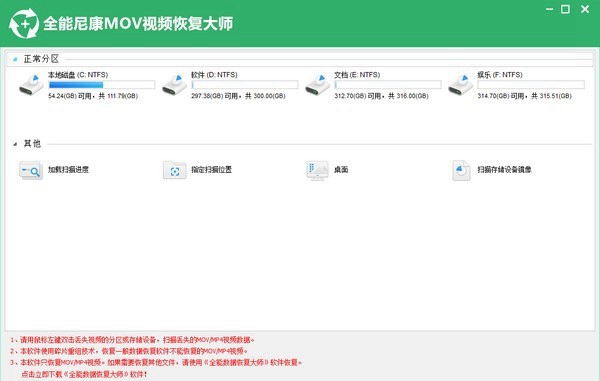Click the desktop monitor icon

click(x=317, y=170)
